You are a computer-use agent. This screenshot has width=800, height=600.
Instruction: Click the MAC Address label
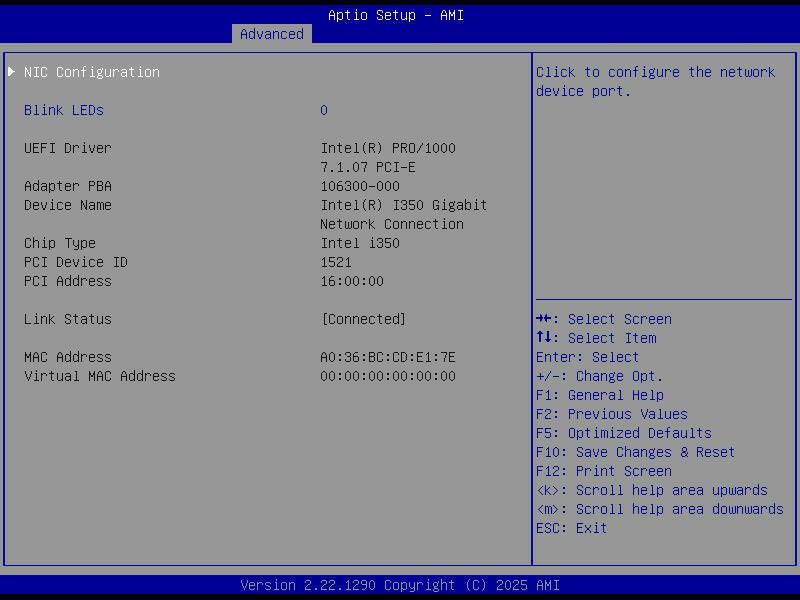point(67,357)
